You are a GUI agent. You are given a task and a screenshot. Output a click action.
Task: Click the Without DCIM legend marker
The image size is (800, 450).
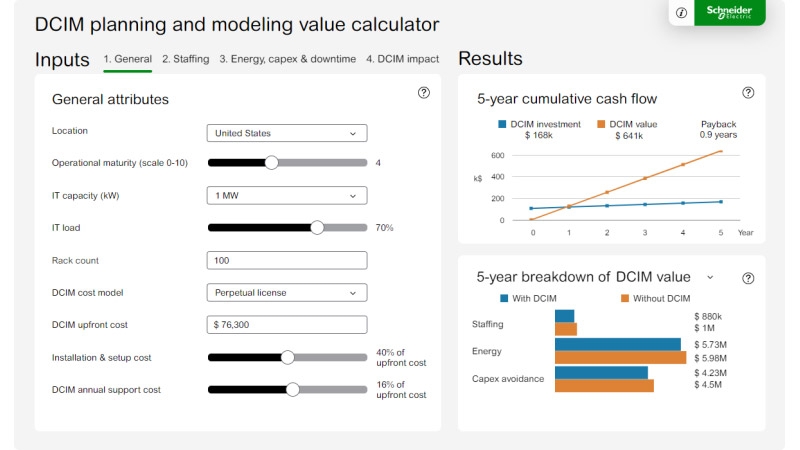625,298
